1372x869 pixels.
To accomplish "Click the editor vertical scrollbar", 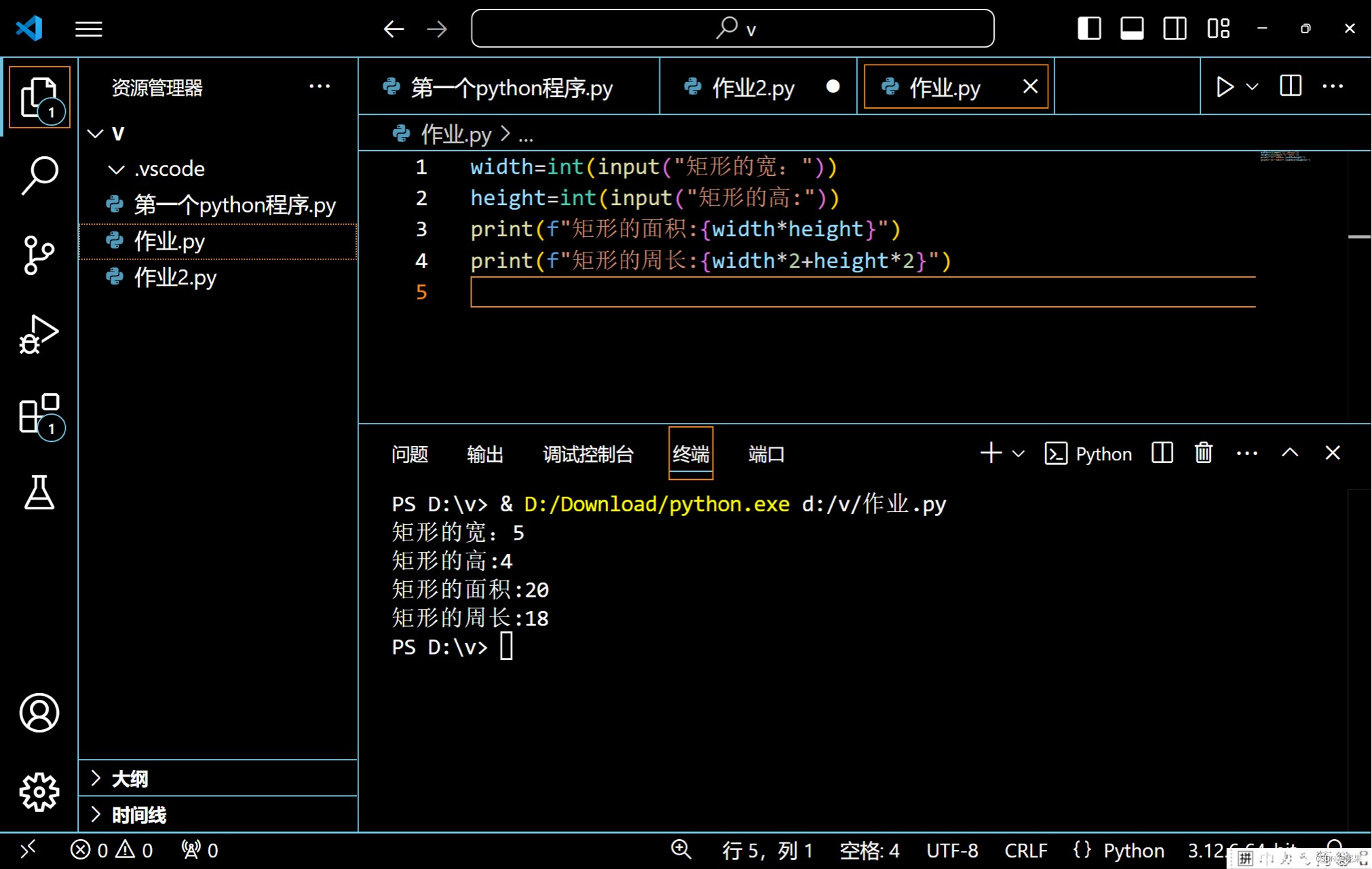I will point(1359,285).
